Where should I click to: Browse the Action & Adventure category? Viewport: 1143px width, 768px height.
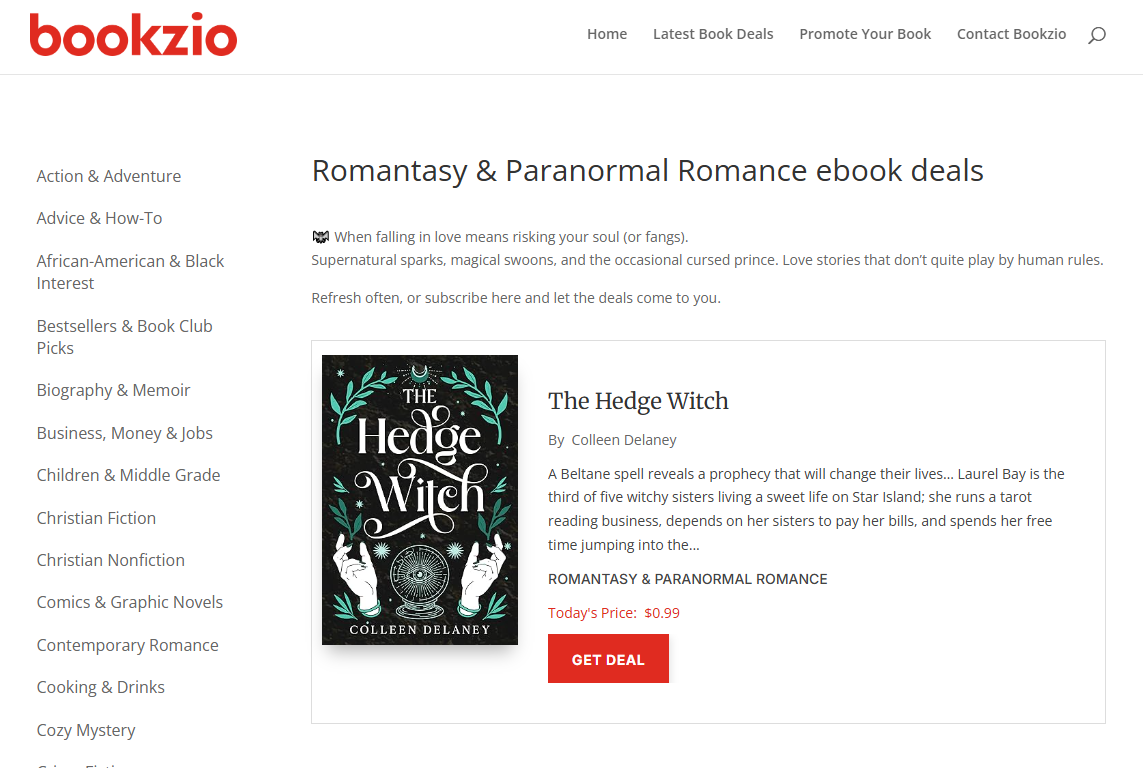coord(109,176)
